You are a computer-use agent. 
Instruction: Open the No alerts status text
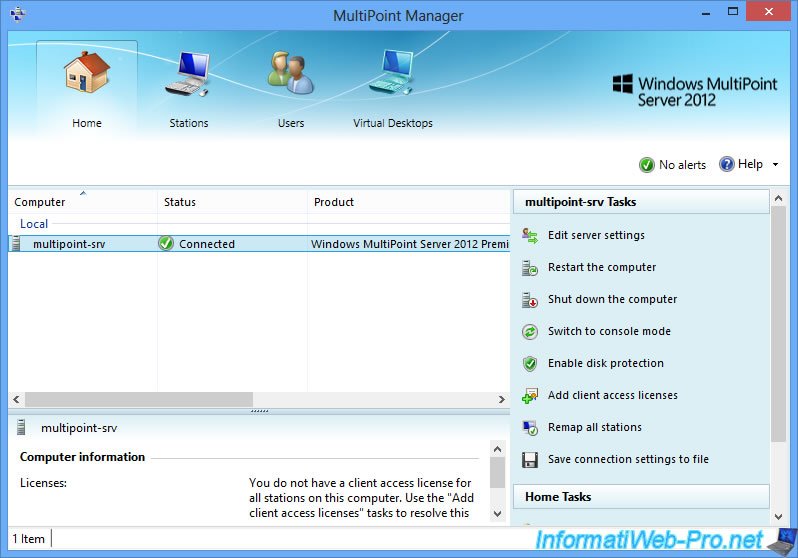point(682,165)
